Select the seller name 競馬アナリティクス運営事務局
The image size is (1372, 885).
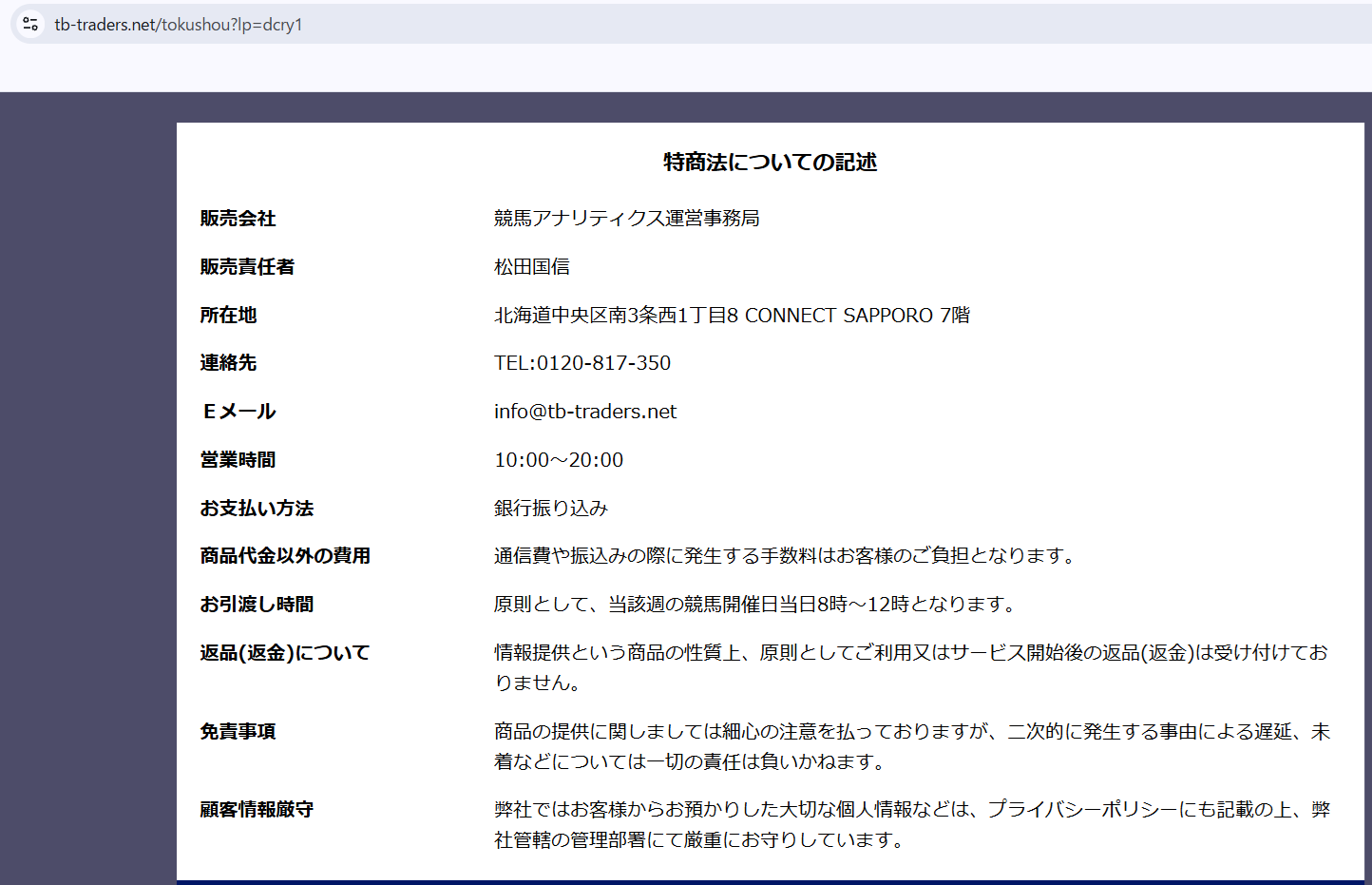627,219
